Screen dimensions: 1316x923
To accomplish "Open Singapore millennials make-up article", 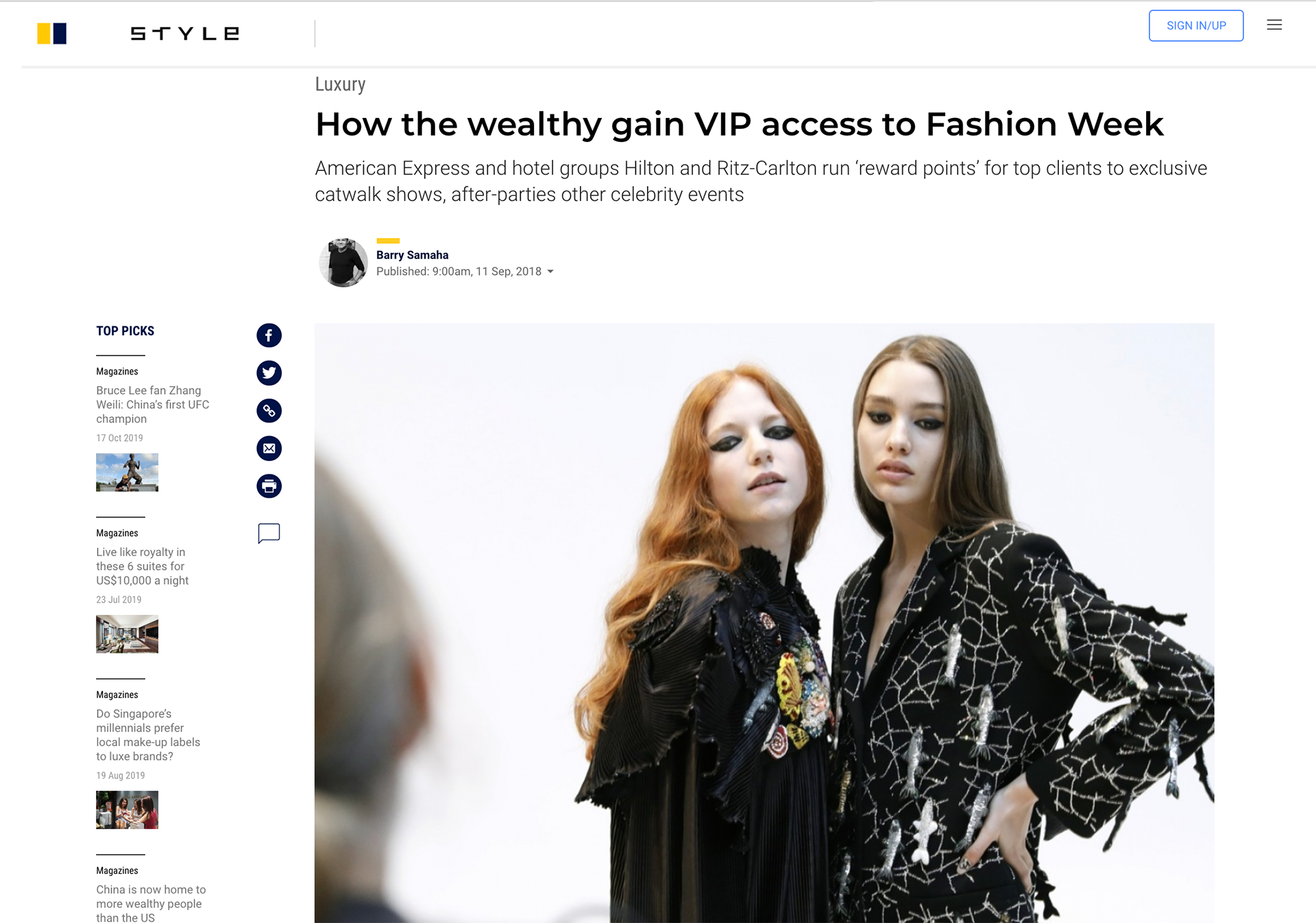I will 148,735.
